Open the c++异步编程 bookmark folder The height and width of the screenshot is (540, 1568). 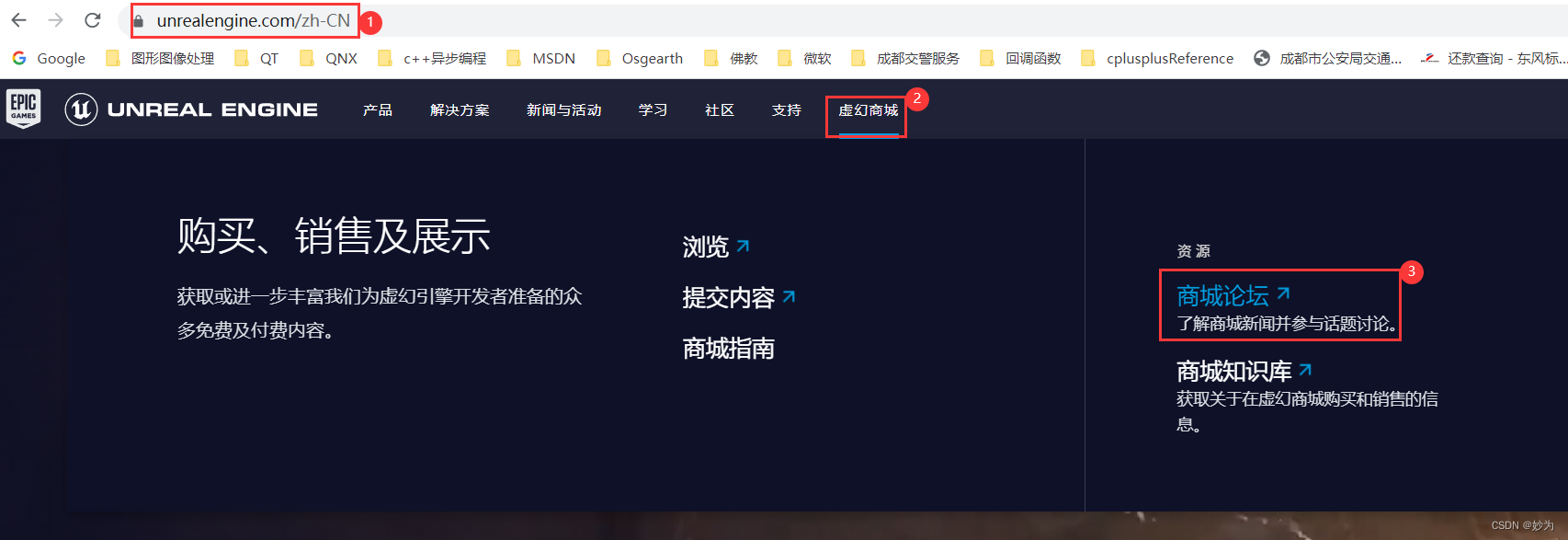point(432,58)
